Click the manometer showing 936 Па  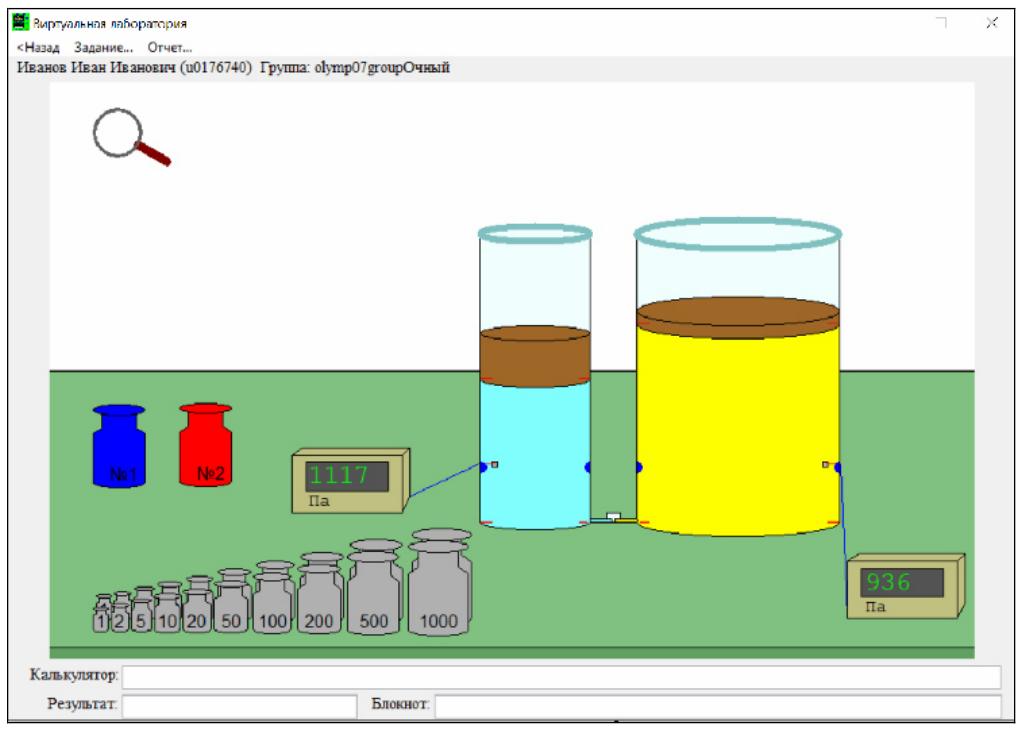(x=906, y=586)
